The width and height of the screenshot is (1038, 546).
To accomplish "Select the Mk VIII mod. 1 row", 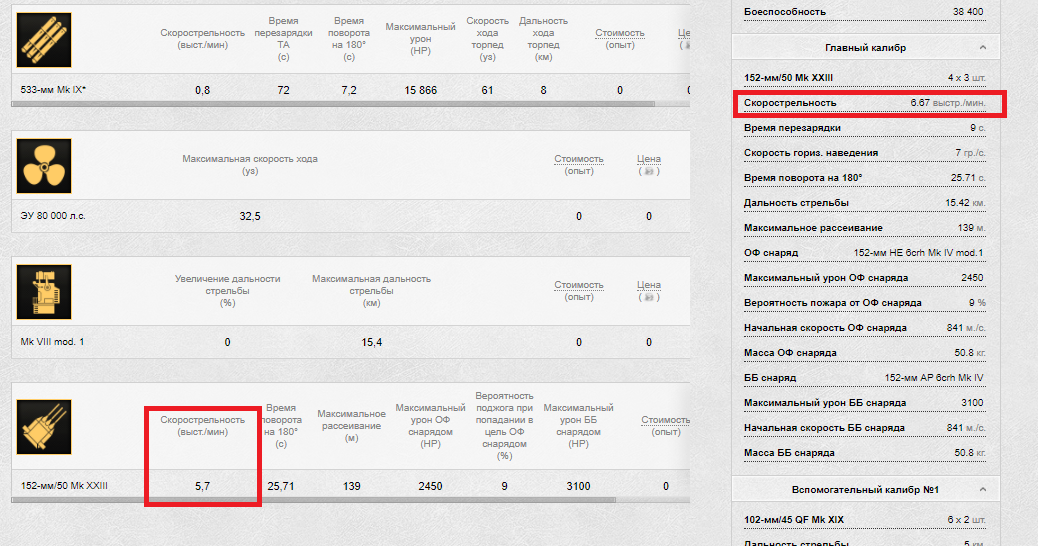I will tap(53, 342).
